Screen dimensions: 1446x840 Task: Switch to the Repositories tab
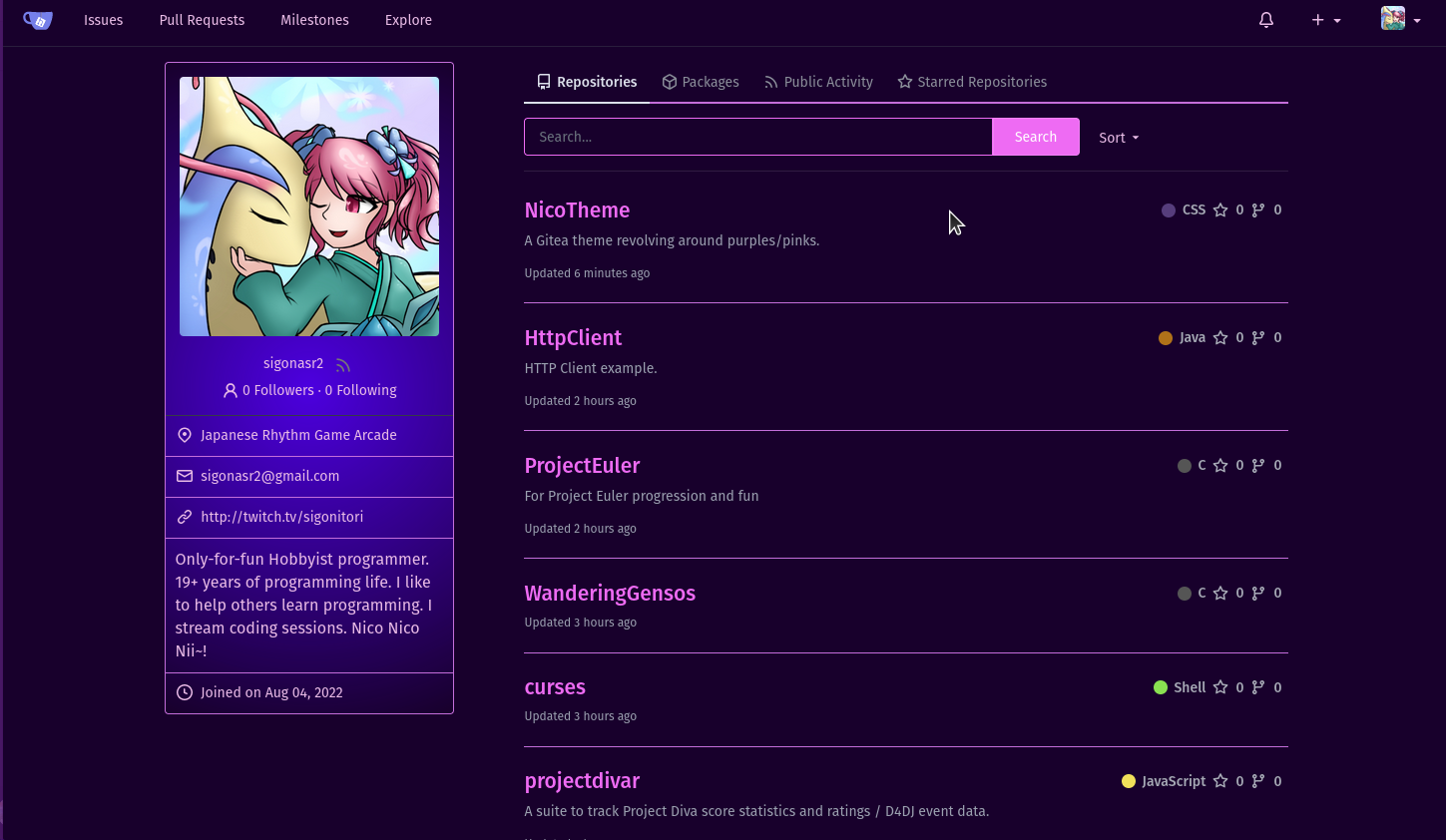coord(587,82)
